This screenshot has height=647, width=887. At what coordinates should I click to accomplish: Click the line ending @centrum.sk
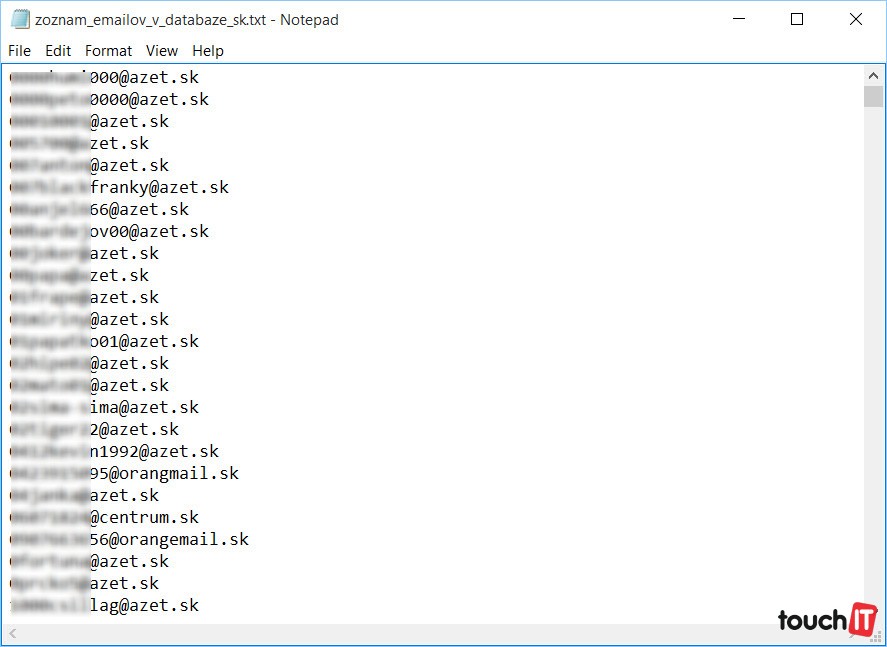click(105, 517)
